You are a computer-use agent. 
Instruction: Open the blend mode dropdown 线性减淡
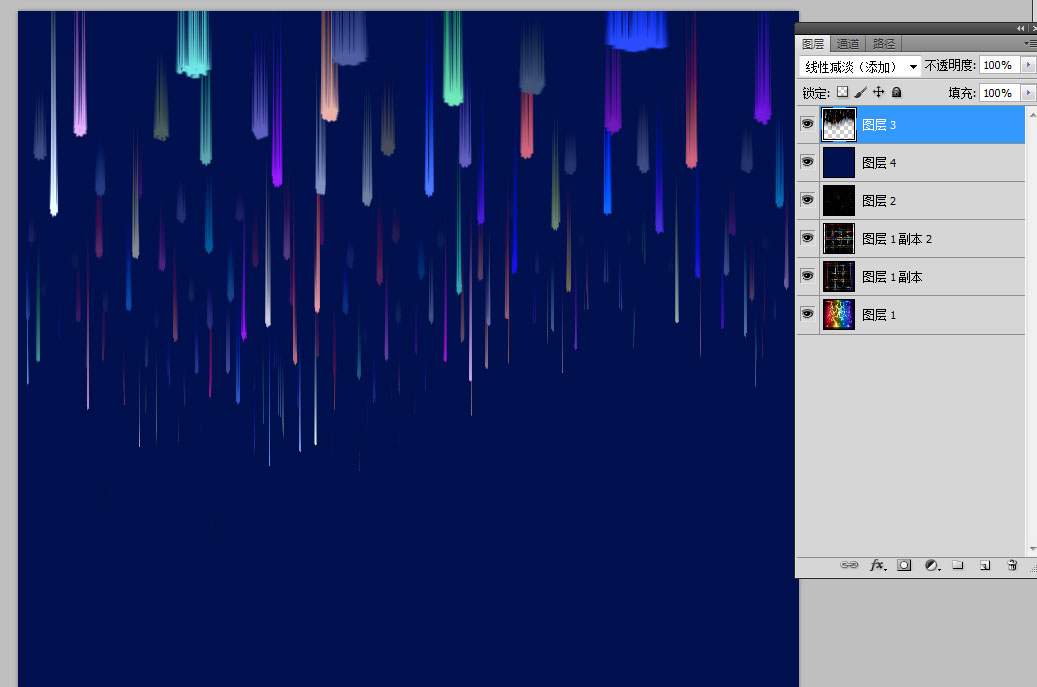860,66
